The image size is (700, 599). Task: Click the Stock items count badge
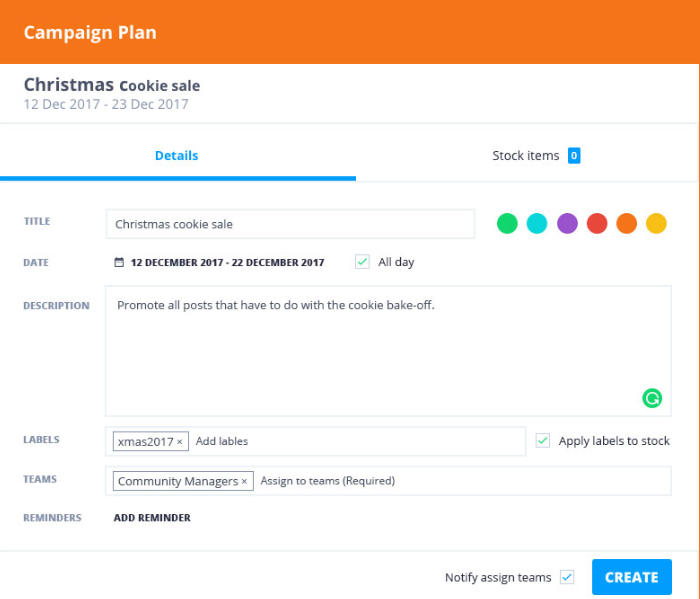574,156
